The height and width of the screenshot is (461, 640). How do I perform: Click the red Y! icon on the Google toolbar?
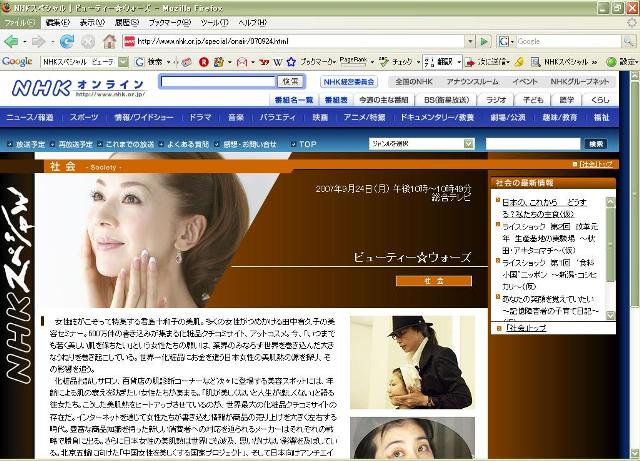(x=264, y=62)
